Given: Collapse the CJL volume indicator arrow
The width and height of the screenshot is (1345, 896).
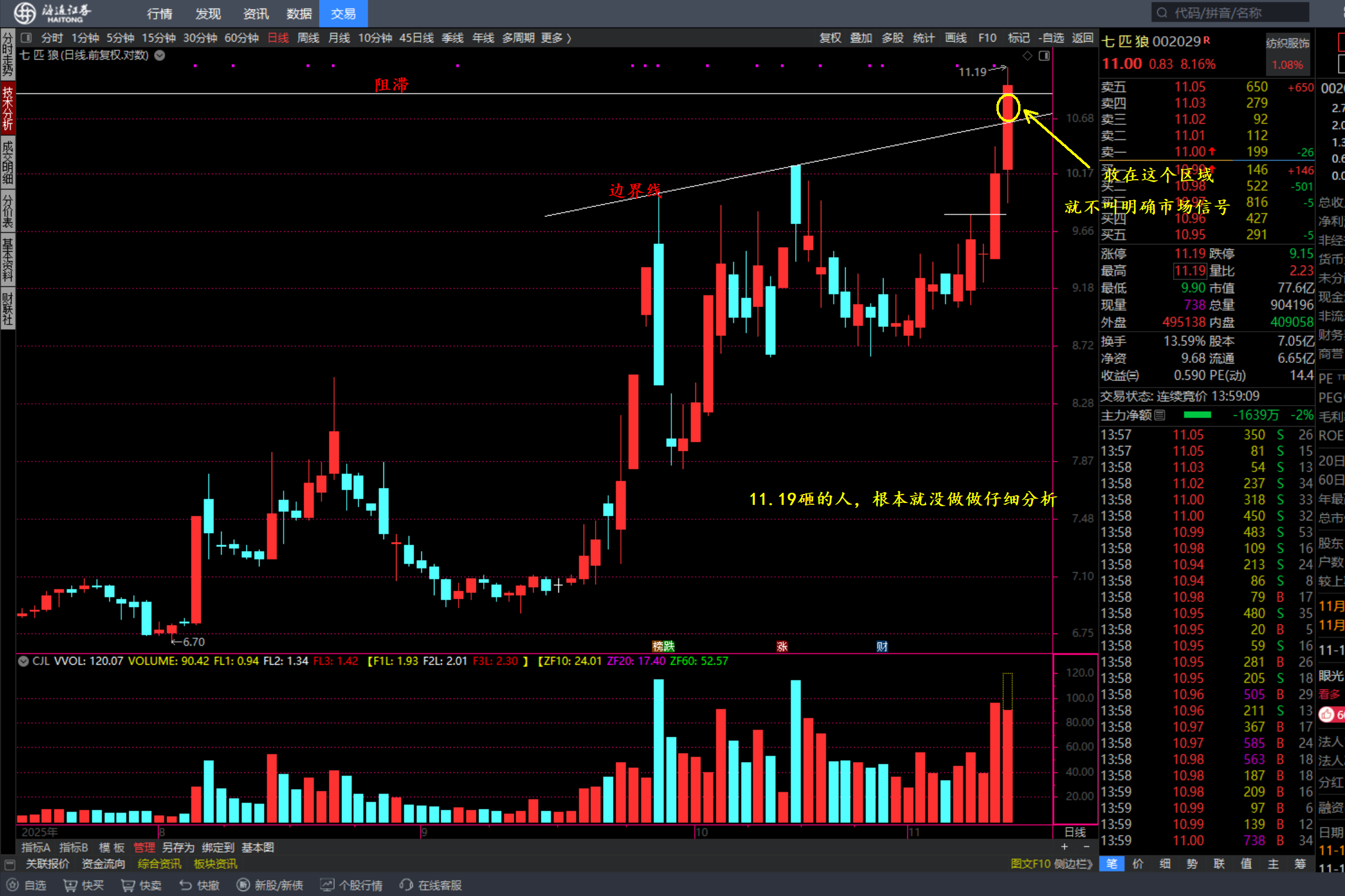Looking at the screenshot, I should point(23,661).
